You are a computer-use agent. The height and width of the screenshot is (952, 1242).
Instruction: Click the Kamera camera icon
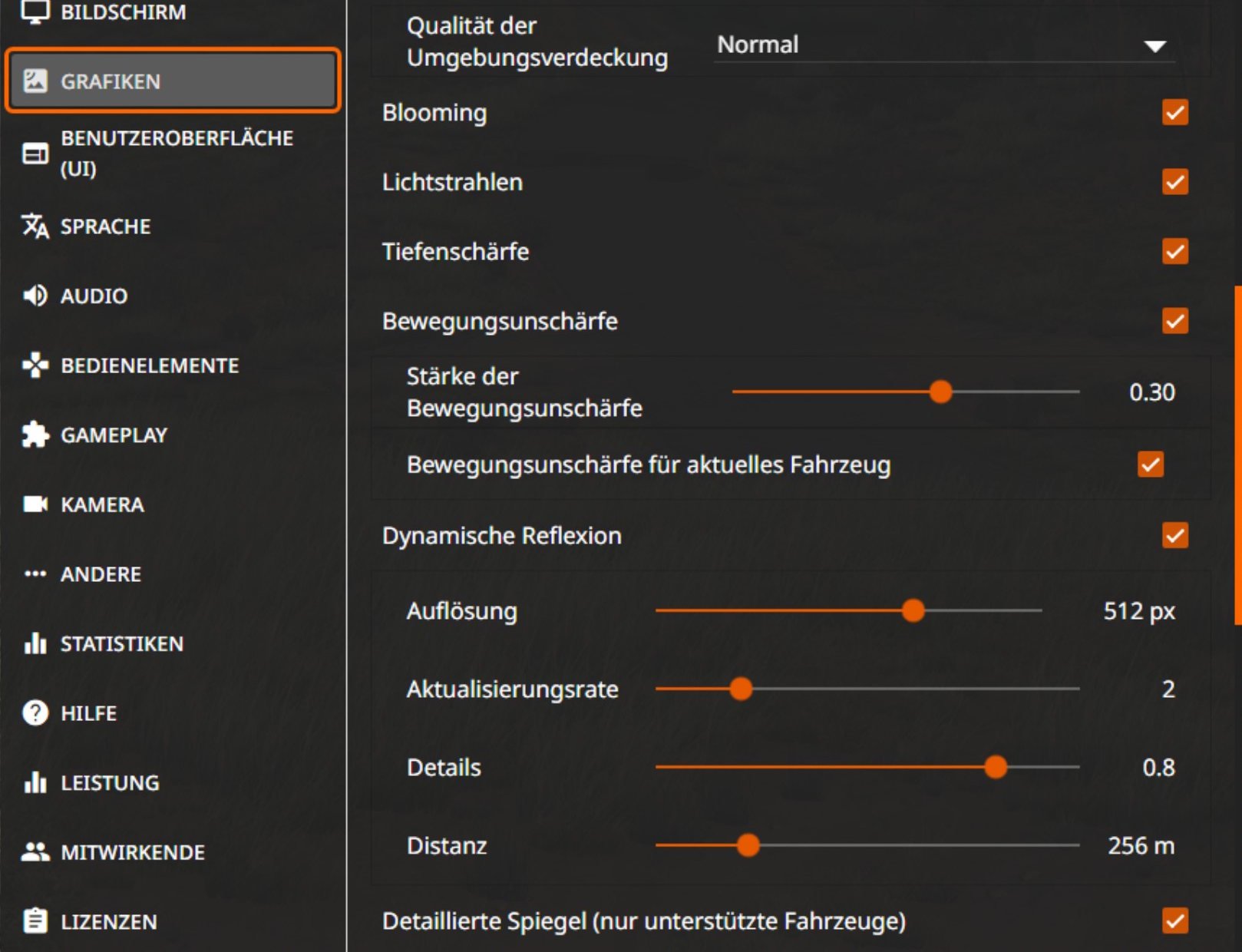pyautogui.click(x=35, y=504)
